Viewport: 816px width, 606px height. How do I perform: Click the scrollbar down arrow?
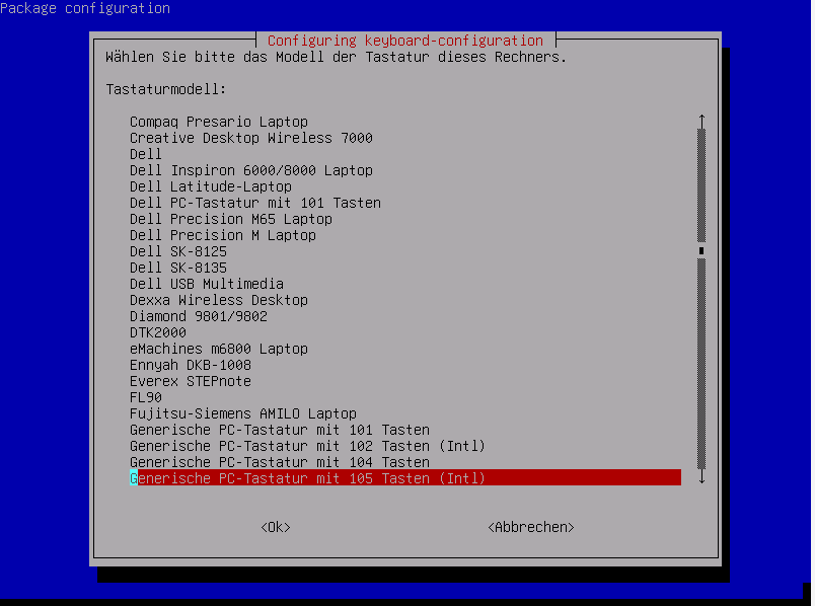point(702,477)
